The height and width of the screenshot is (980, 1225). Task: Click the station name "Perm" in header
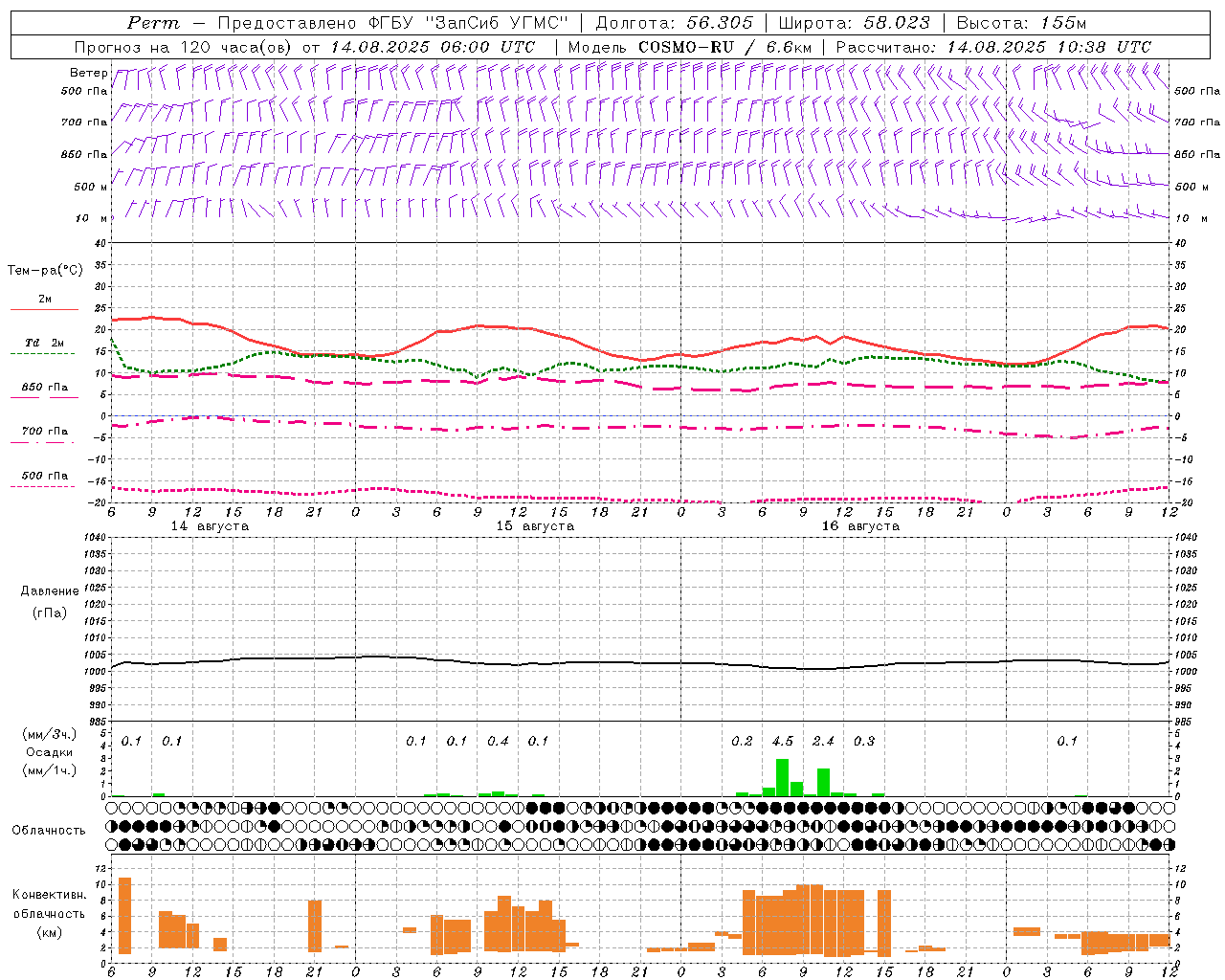153,23
